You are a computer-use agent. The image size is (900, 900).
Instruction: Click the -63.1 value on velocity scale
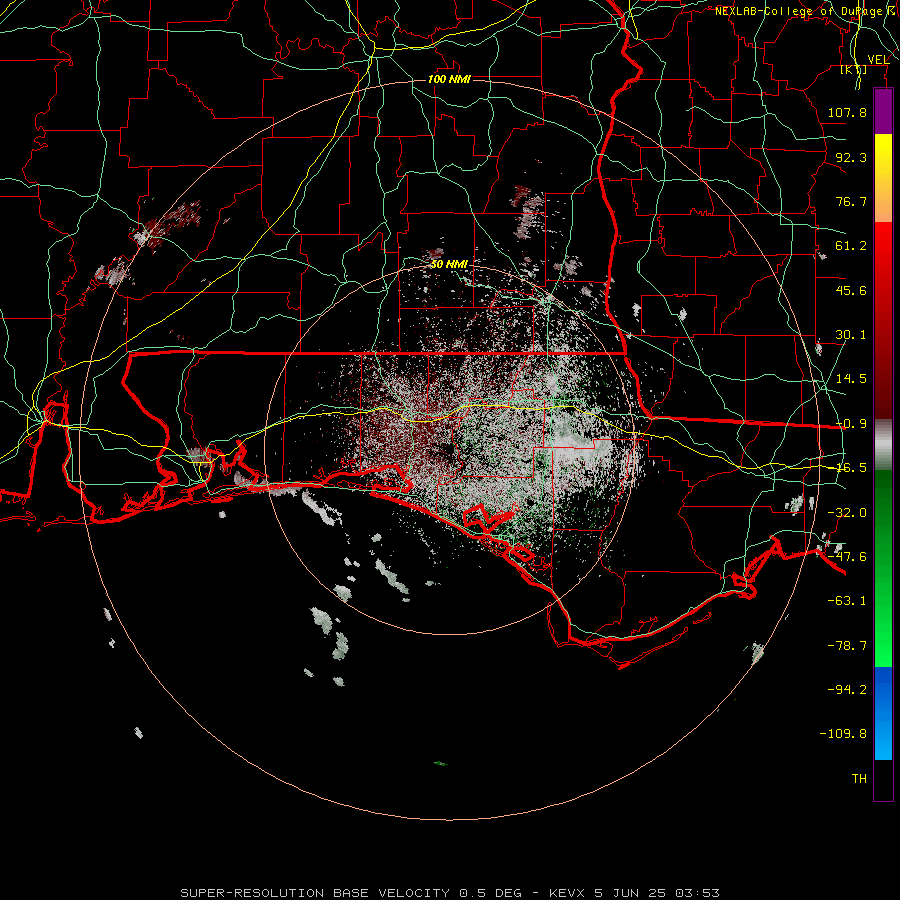847,601
